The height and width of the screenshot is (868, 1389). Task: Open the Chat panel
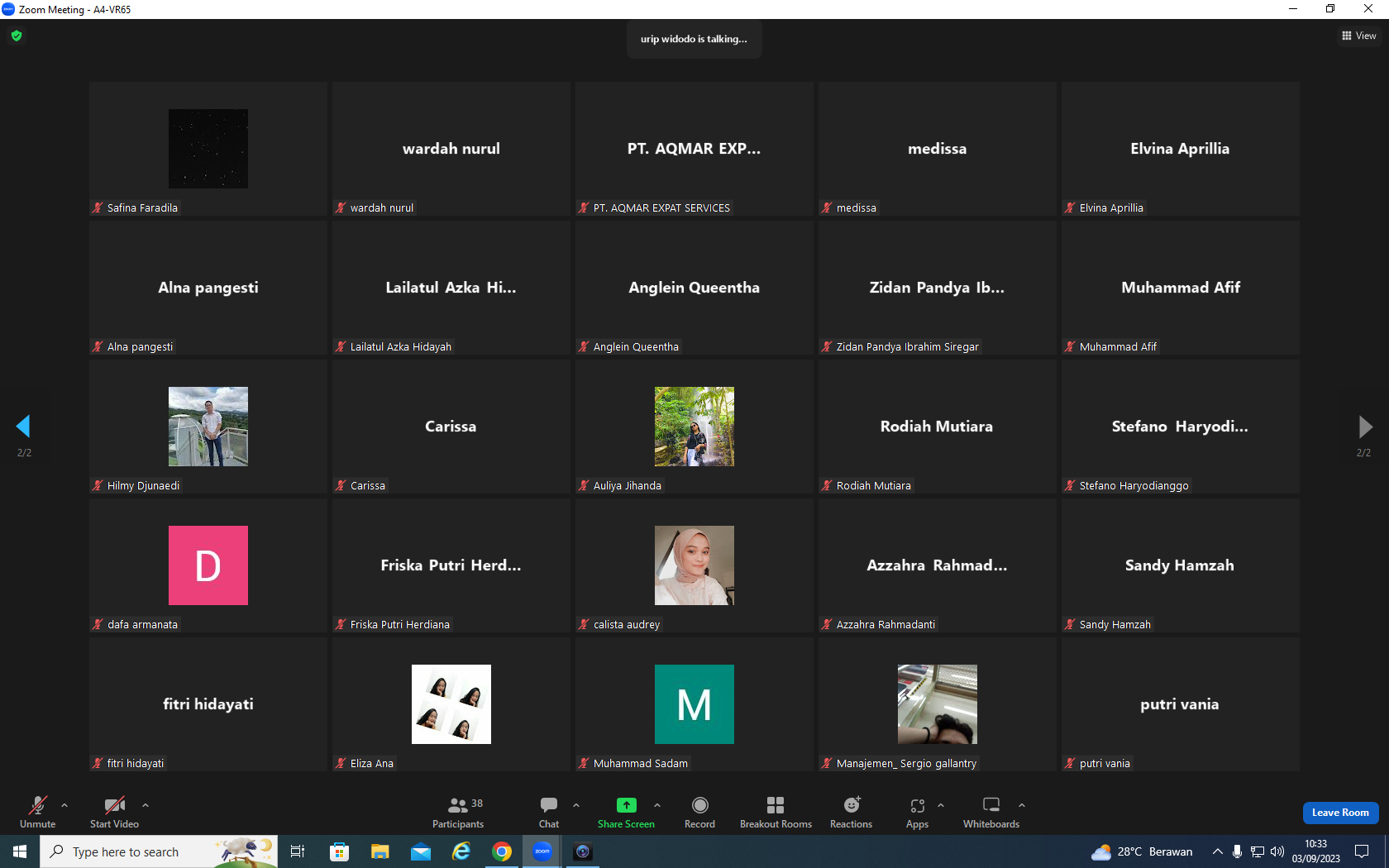point(549,813)
